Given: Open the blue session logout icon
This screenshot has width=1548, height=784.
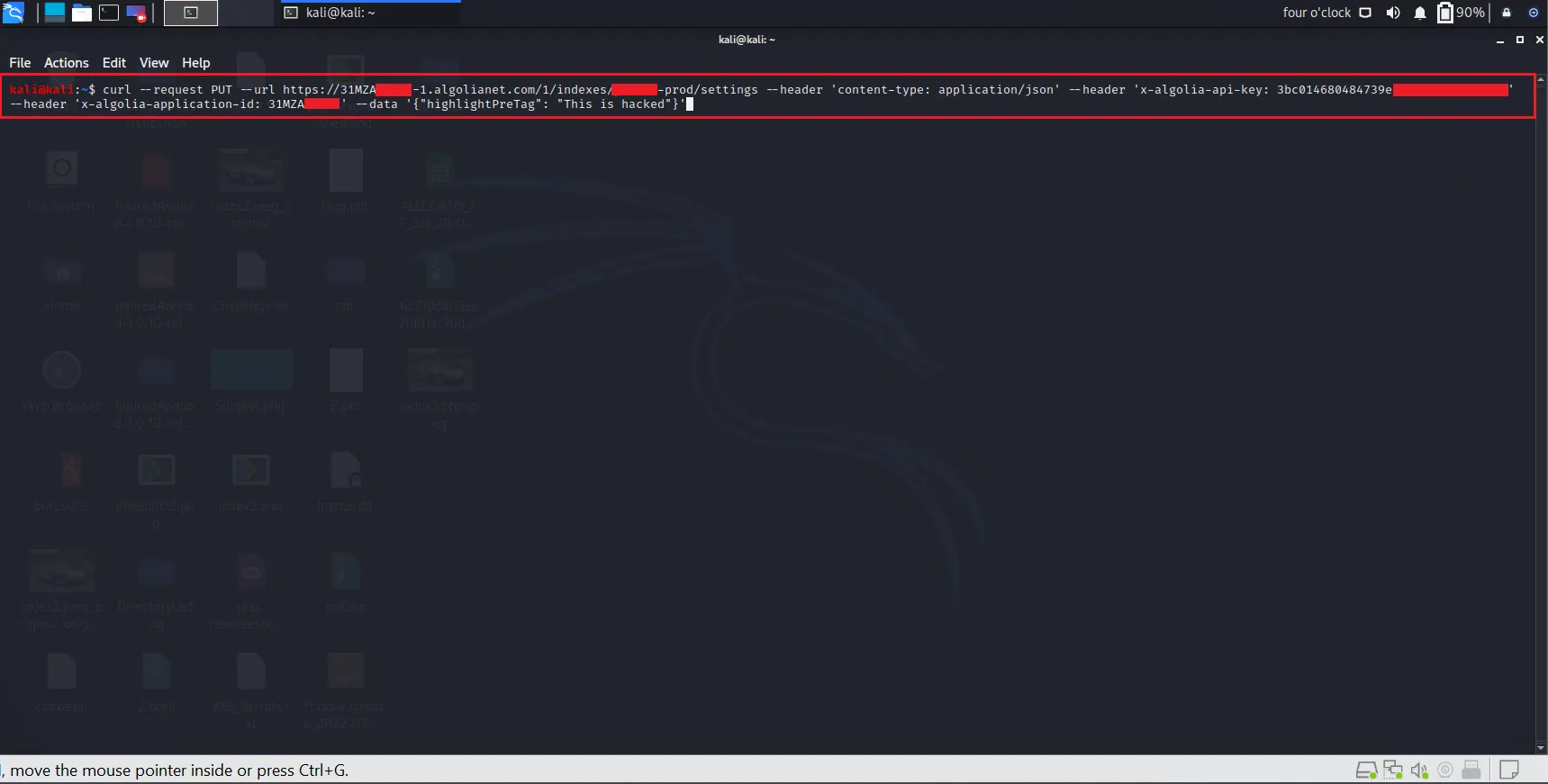Looking at the screenshot, I should pos(1534,13).
